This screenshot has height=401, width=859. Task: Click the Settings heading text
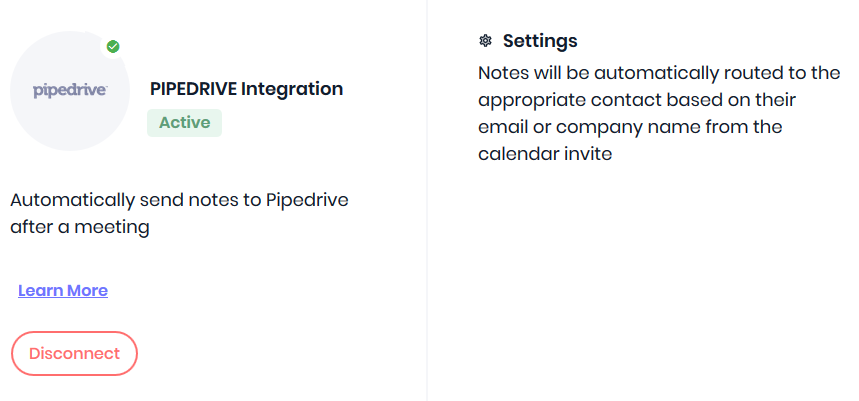click(540, 41)
